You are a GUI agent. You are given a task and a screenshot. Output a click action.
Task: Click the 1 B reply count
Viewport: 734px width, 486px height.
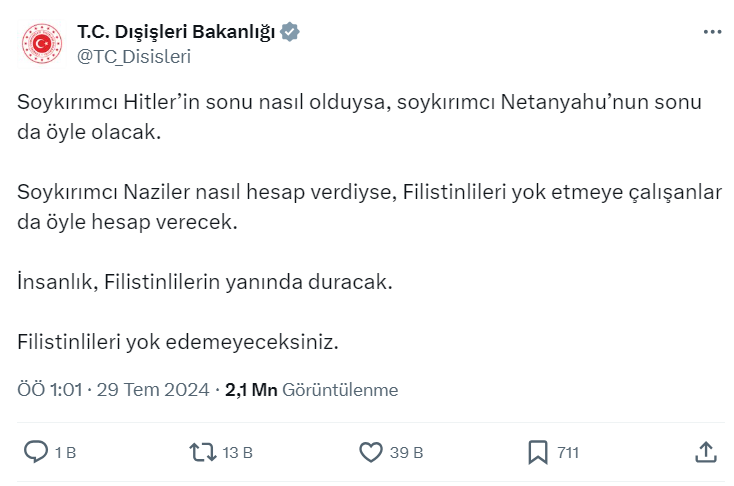[x=65, y=453]
